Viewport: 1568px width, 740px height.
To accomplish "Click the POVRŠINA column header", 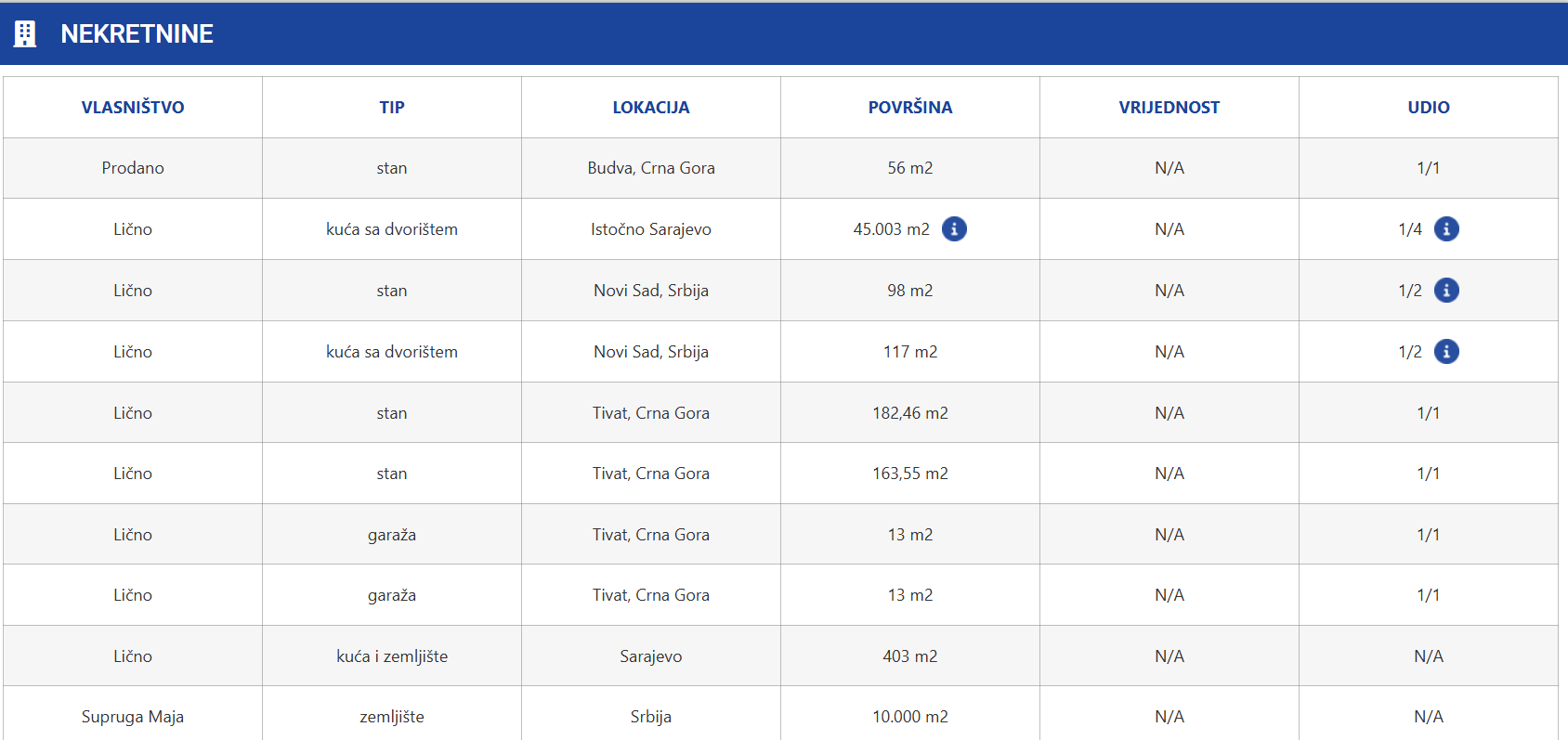I will [x=910, y=108].
